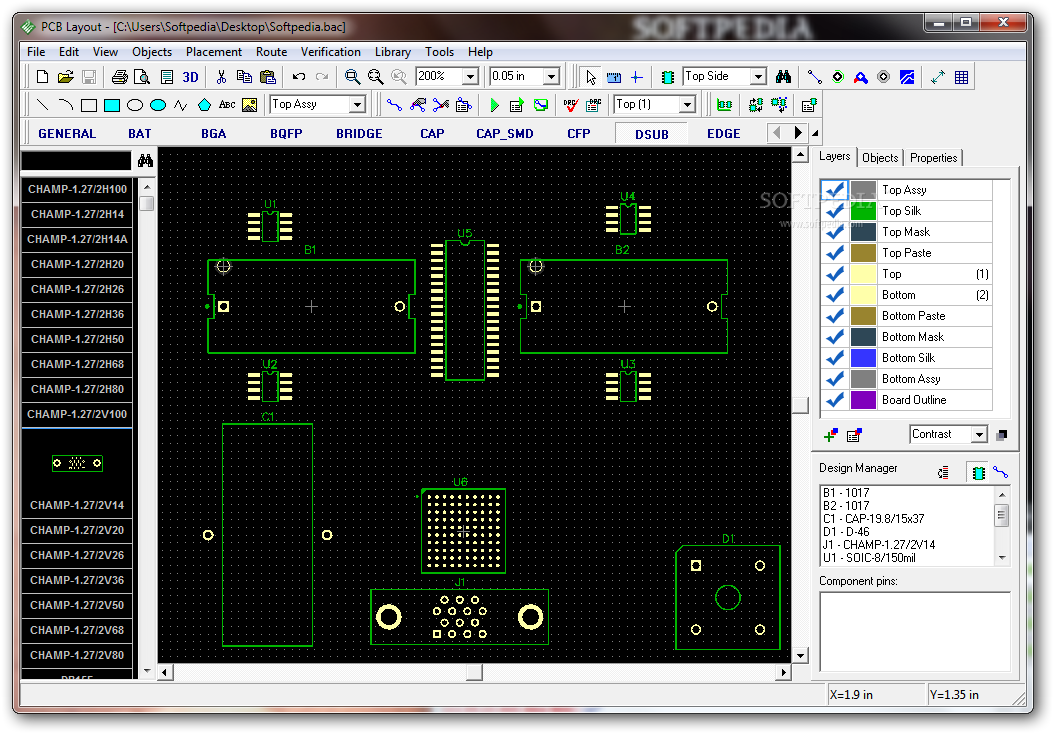Toggle the Top layer checkbox
Image resolution: width=1054 pixels, height=734 pixels.
[835, 274]
